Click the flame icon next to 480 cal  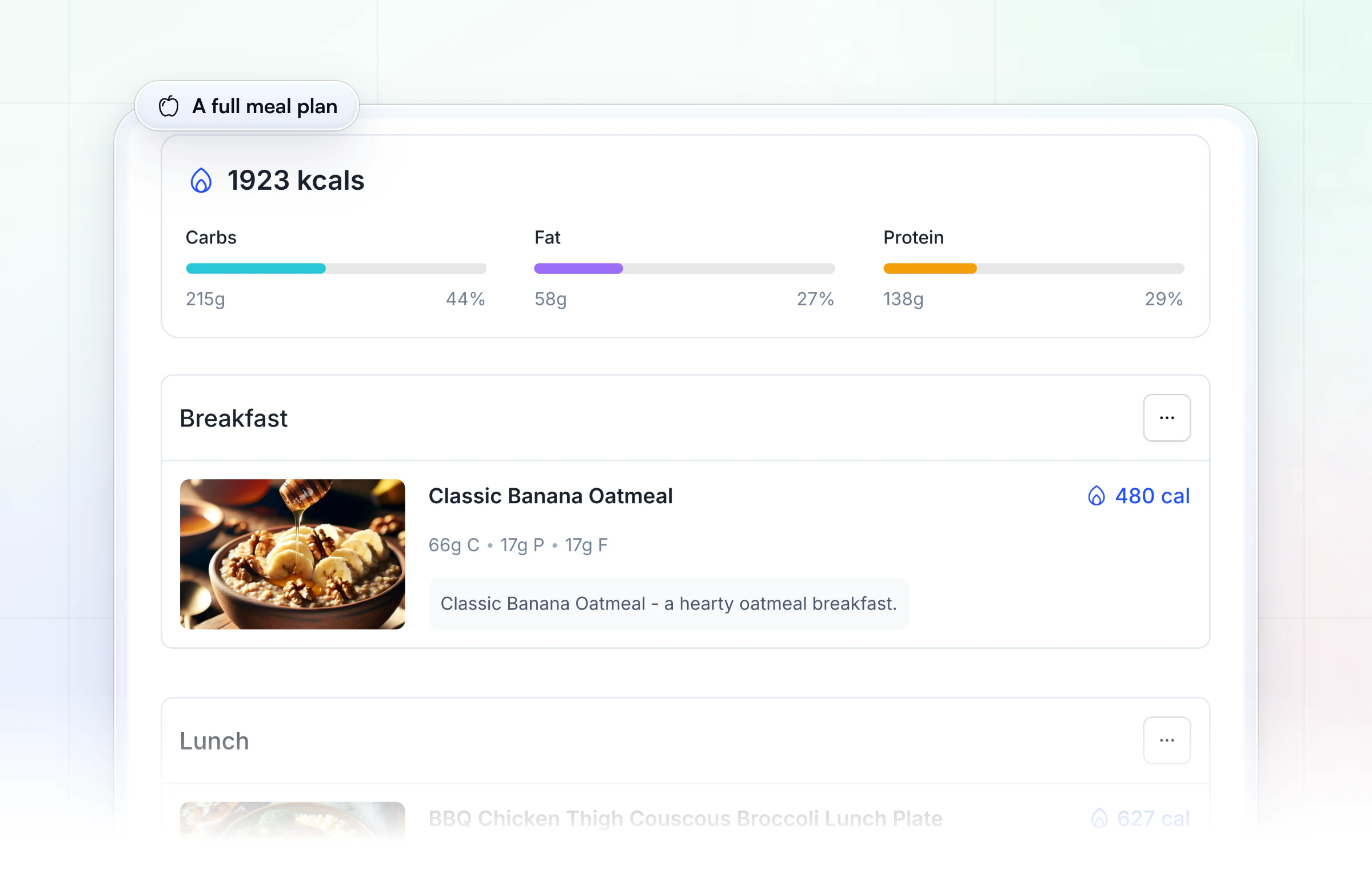(x=1096, y=496)
